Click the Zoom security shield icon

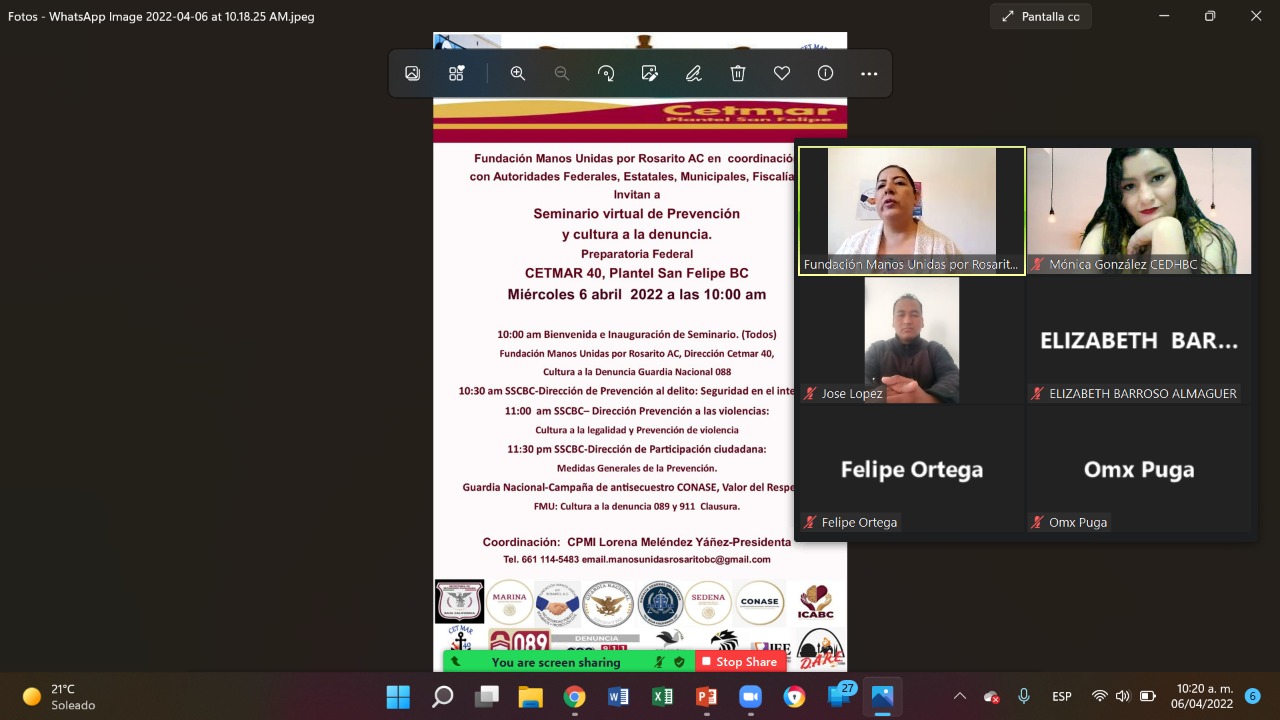(680, 662)
